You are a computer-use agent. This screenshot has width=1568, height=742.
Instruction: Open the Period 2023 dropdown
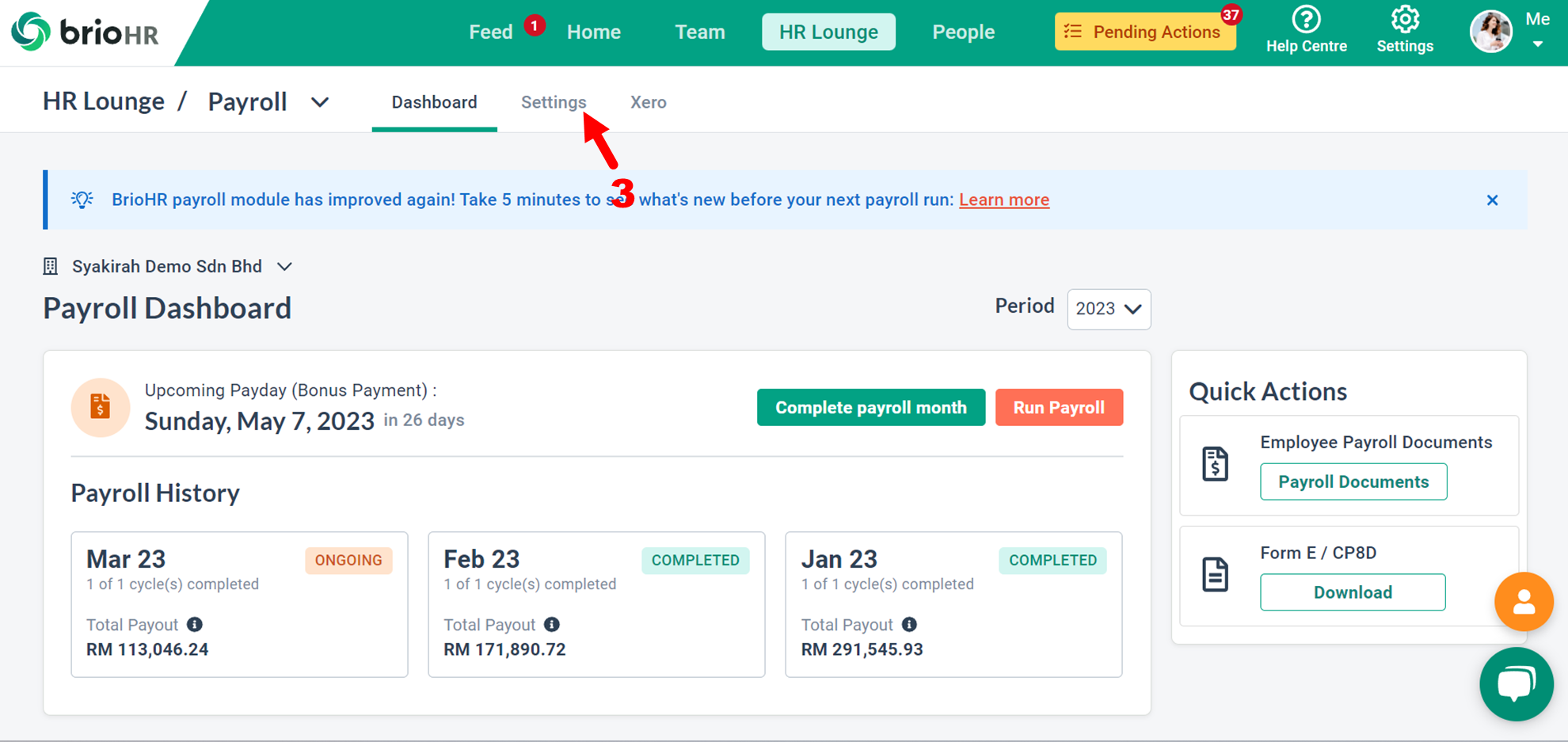(x=1109, y=309)
